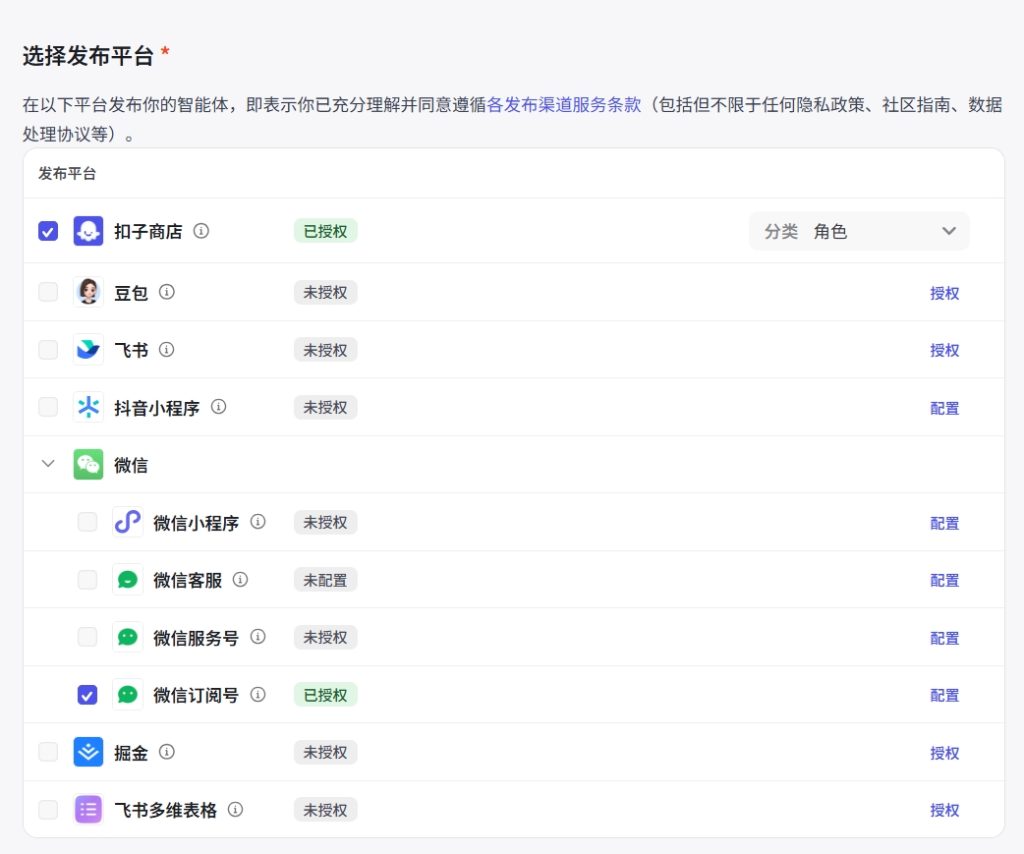Viewport: 1024px width, 854px height.
Task: Click 配置 for 微信小程序
Action: point(944,523)
